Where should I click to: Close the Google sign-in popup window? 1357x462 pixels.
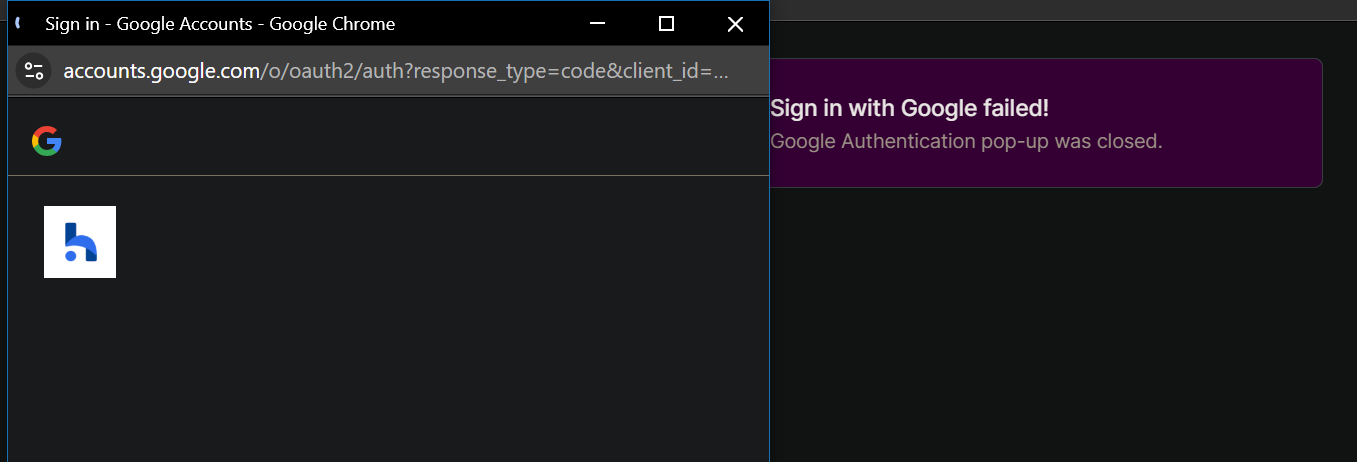(x=735, y=24)
